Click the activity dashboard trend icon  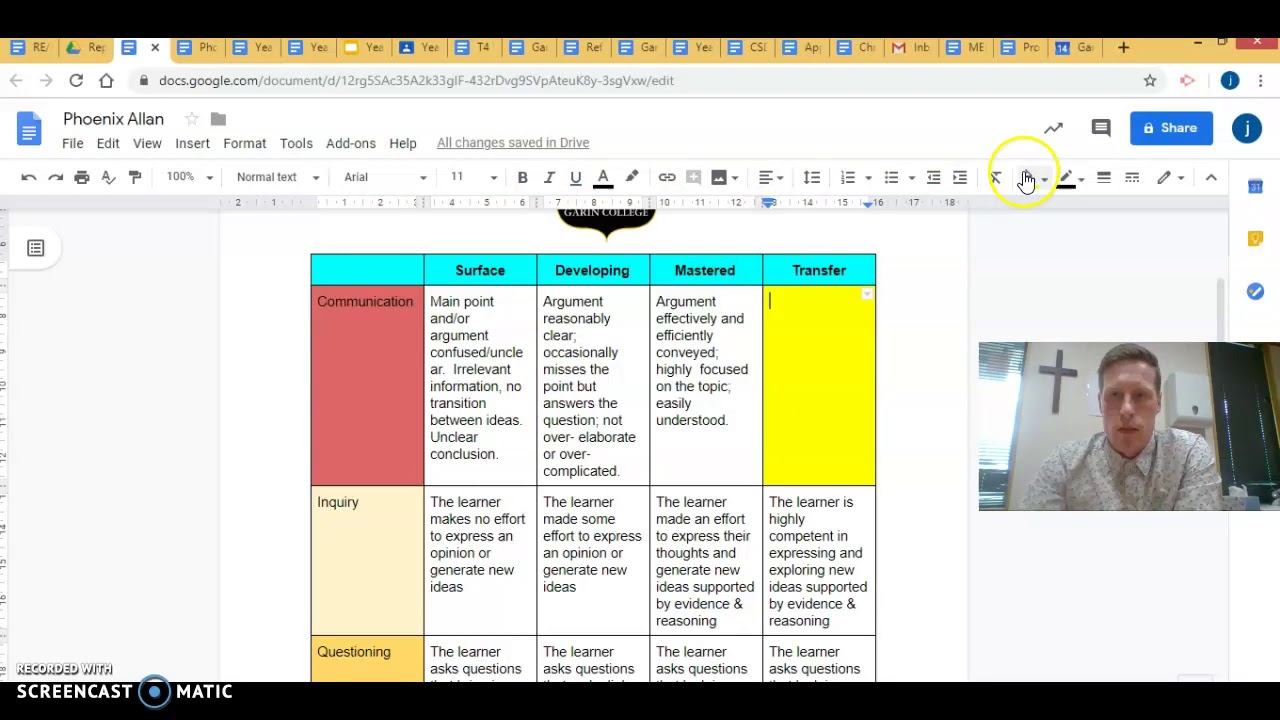1053,128
